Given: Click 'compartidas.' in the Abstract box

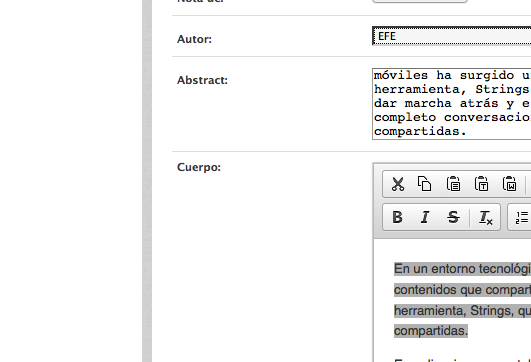Looking at the screenshot, I should [420, 131].
